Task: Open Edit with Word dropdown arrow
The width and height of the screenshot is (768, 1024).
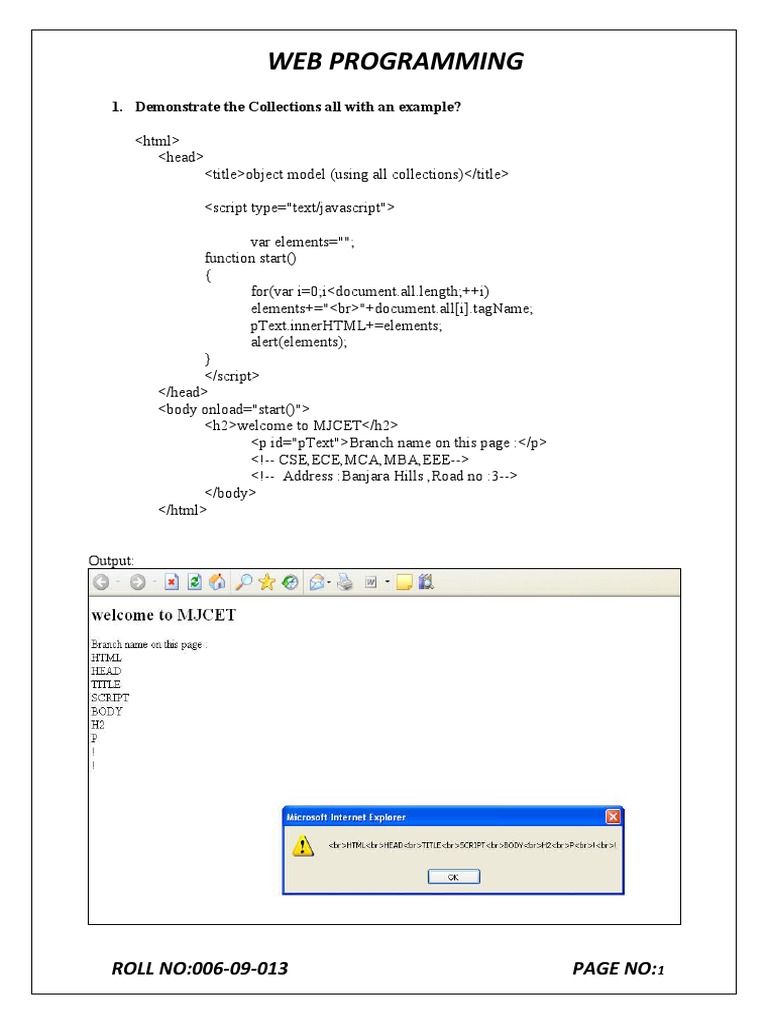Action: (387, 582)
